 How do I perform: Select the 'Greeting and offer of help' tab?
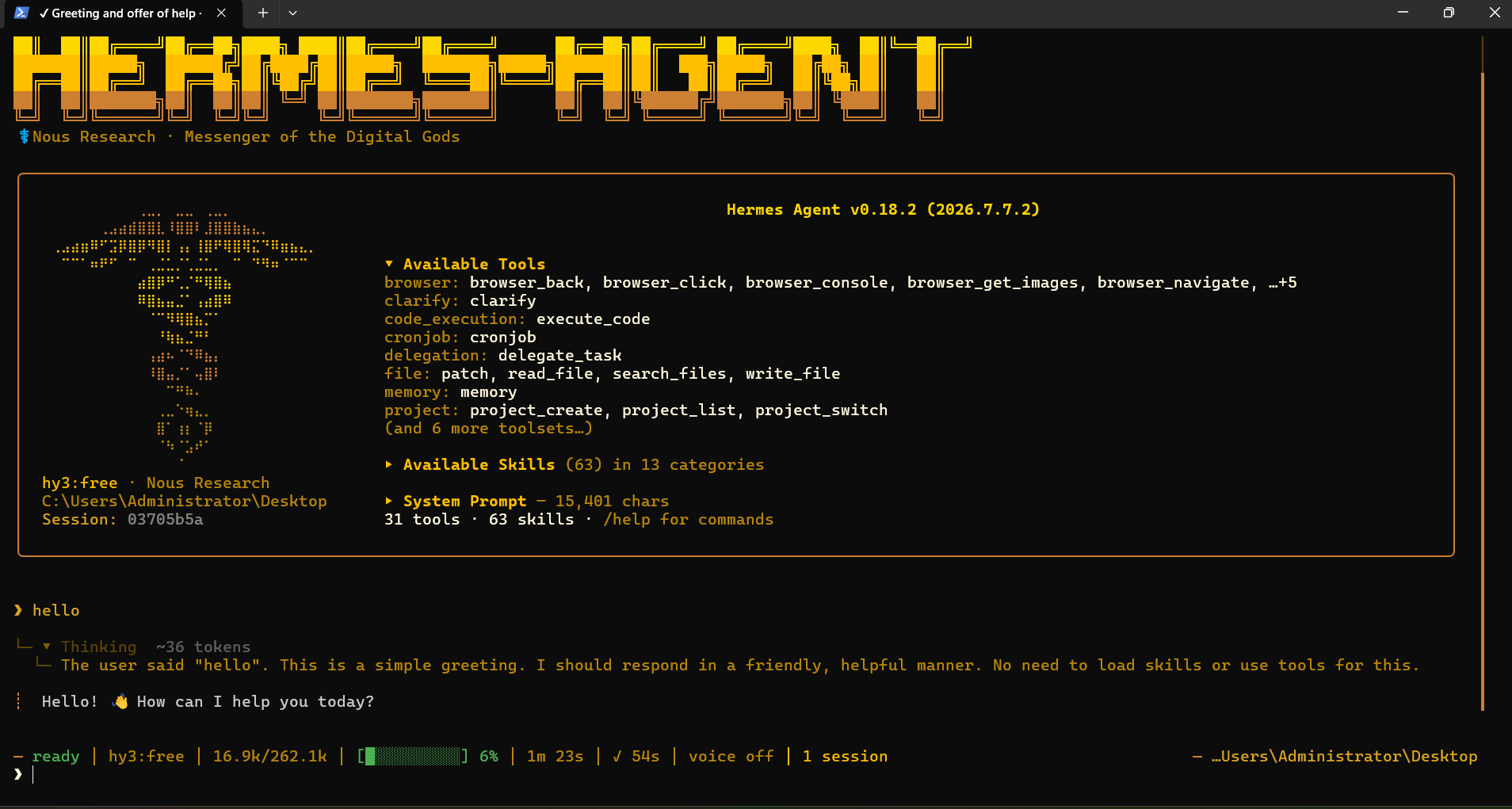tap(123, 13)
